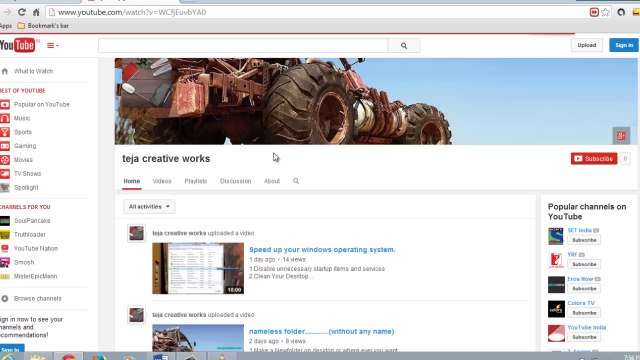Click channel avatar beside second upload
This screenshot has width=640, height=360.
[136, 315]
